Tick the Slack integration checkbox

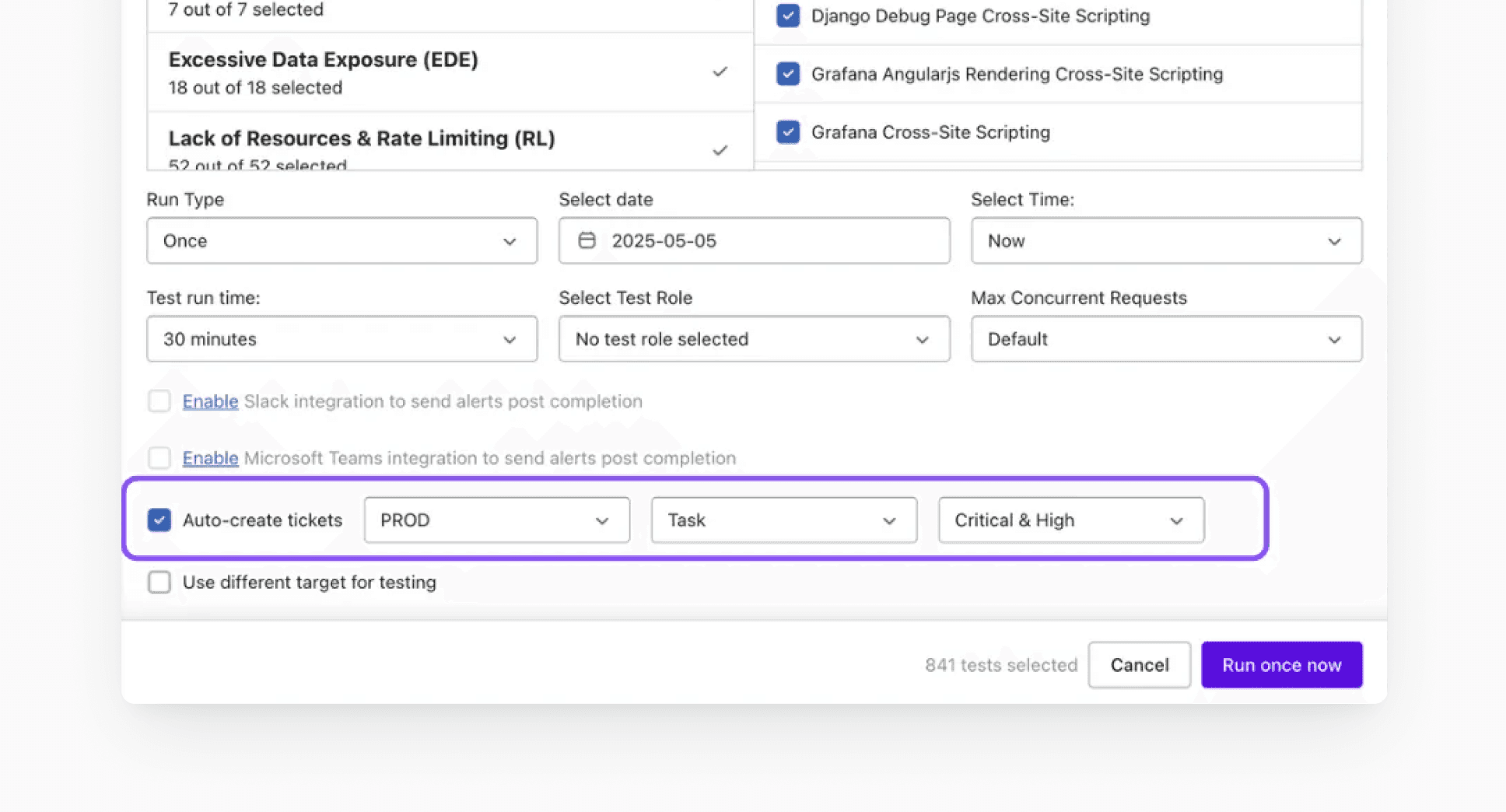(159, 401)
